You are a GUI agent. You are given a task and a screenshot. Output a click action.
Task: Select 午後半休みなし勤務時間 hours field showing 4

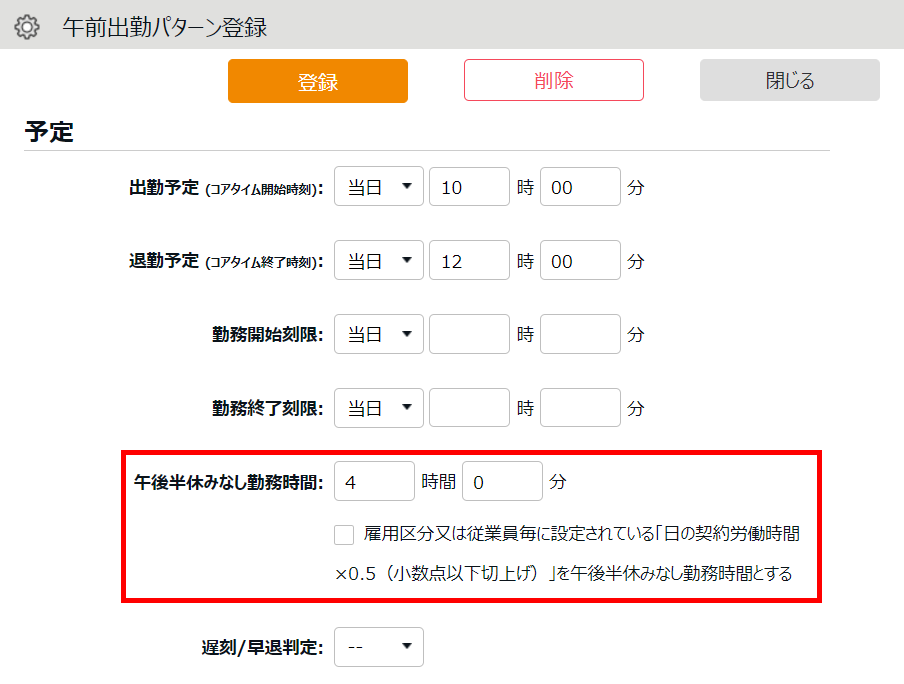click(374, 482)
